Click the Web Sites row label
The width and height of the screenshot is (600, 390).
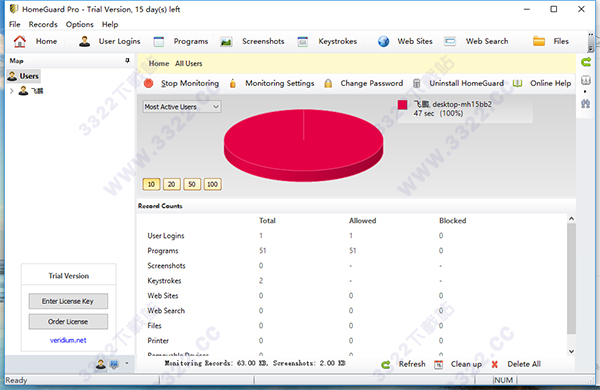163,295
